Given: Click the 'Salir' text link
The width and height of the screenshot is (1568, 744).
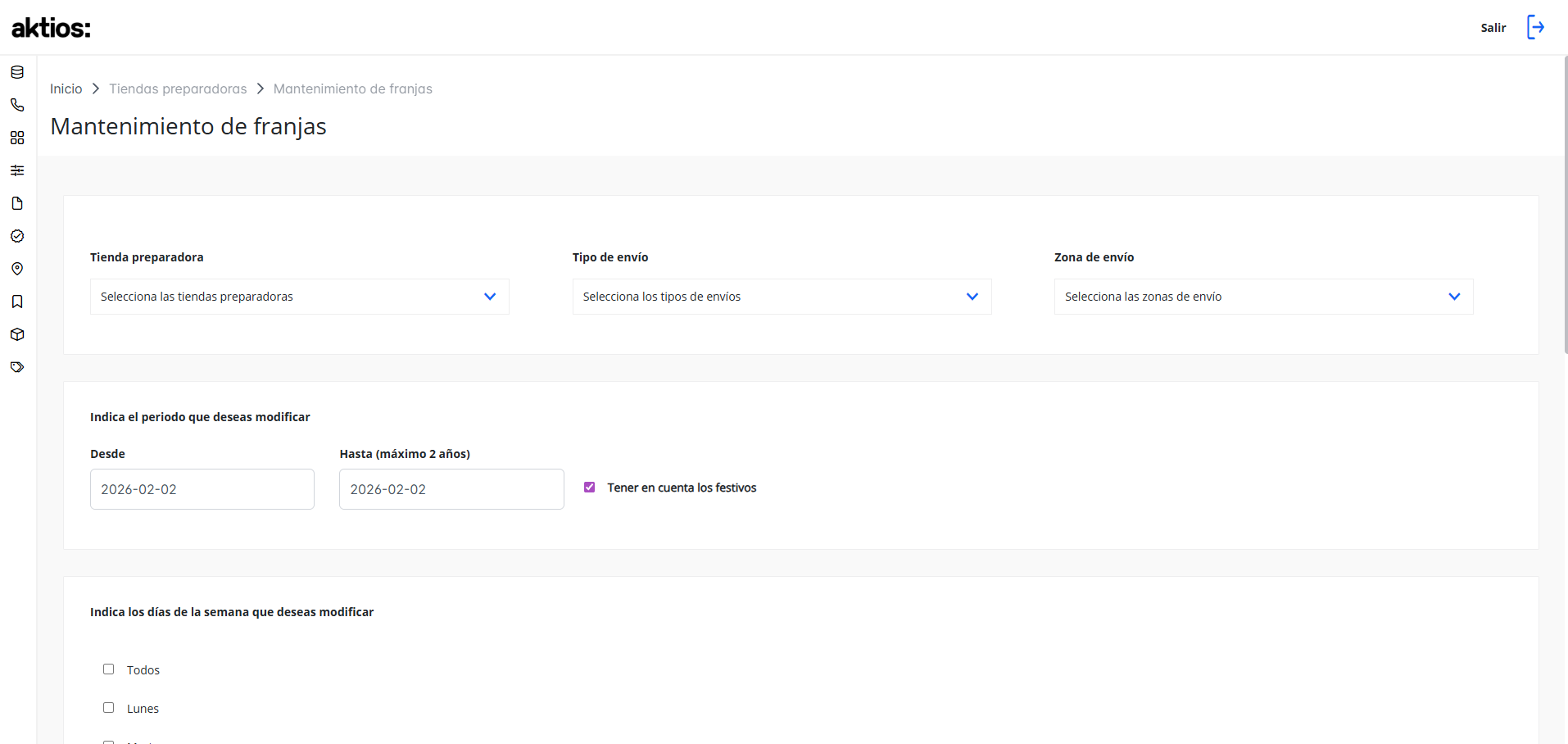Looking at the screenshot, I should coord(1493,28).
